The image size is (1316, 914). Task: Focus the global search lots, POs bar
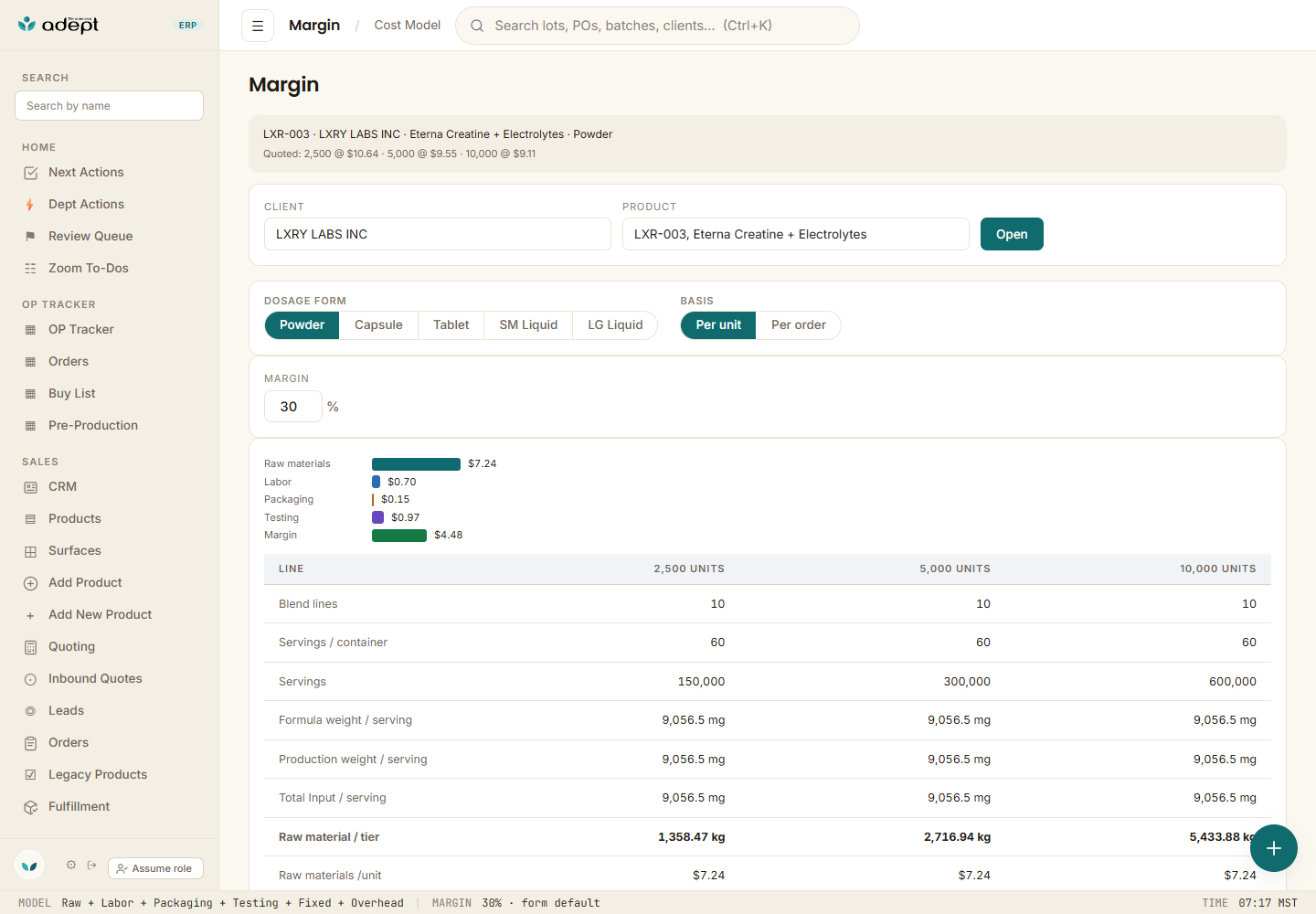click(657, 26)
